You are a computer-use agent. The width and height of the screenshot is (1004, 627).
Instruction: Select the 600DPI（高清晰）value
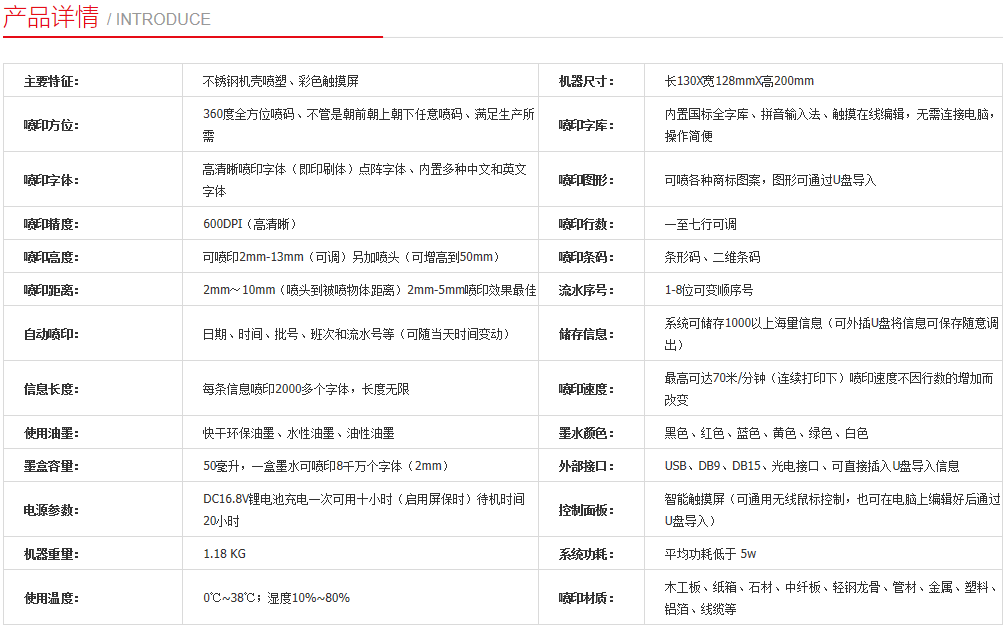(x=250, y=224)
